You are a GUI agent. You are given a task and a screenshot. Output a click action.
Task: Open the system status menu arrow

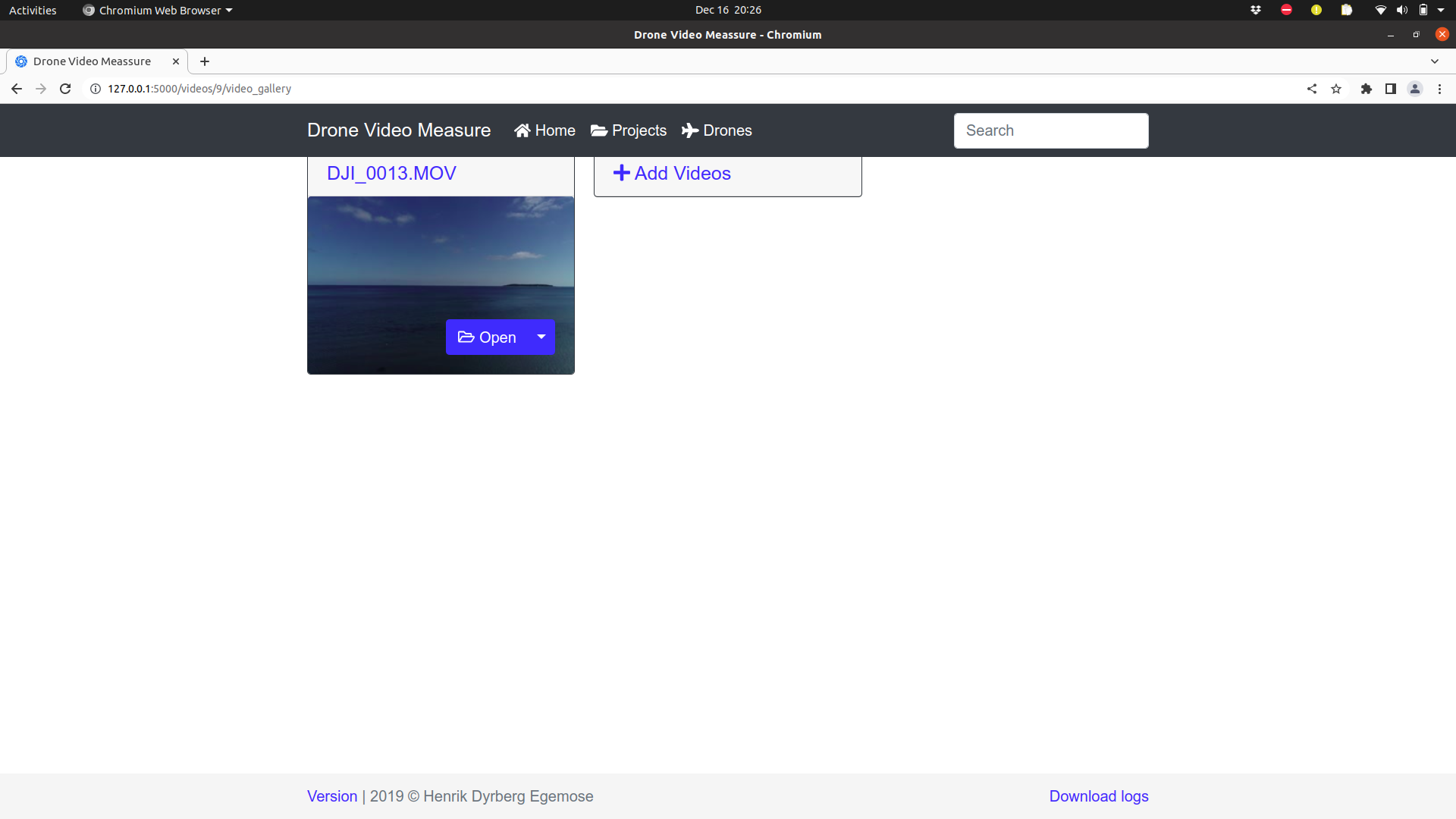[1441, 10]
